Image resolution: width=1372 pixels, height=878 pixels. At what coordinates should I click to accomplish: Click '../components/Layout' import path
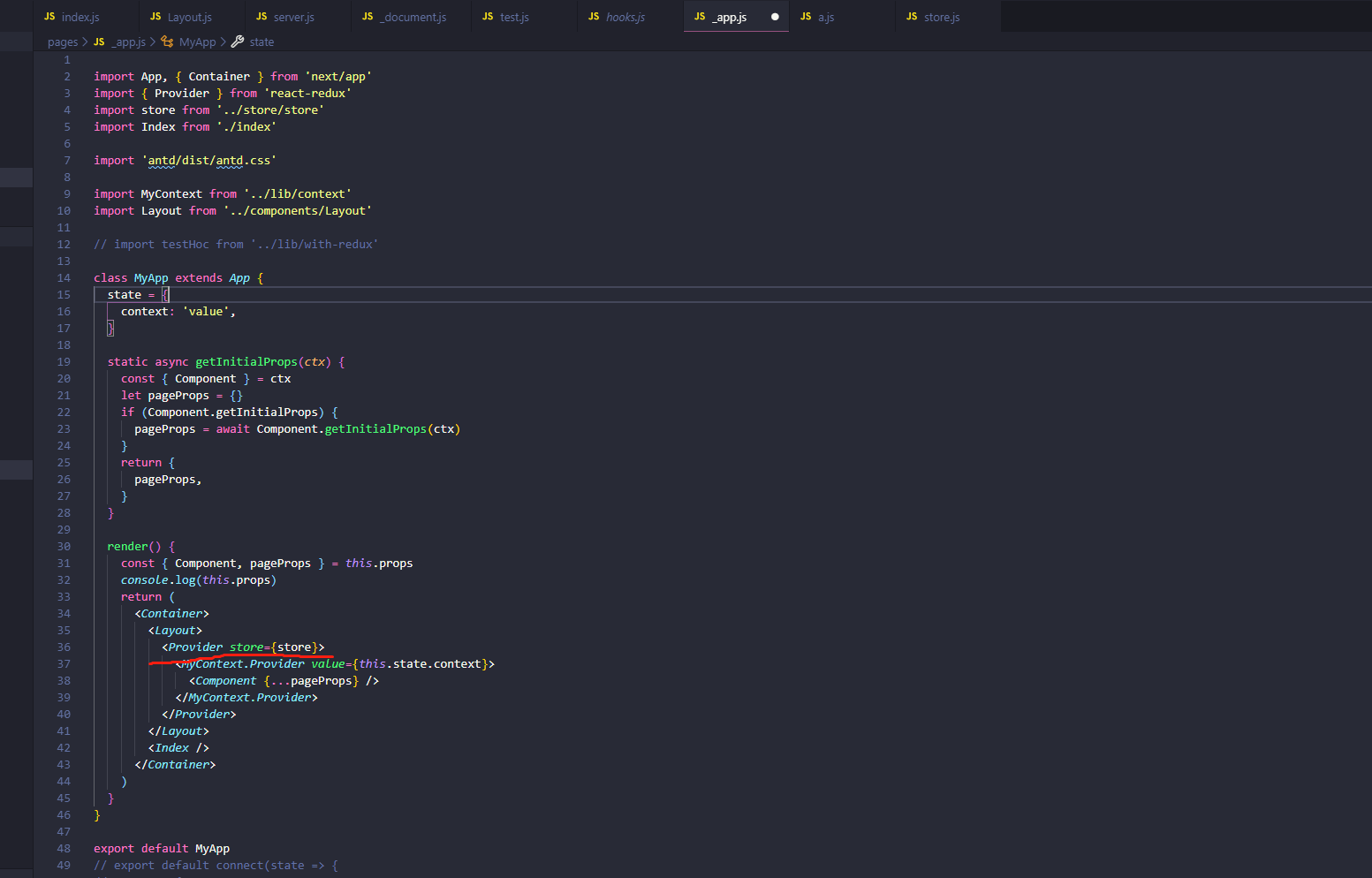(298, 211)
